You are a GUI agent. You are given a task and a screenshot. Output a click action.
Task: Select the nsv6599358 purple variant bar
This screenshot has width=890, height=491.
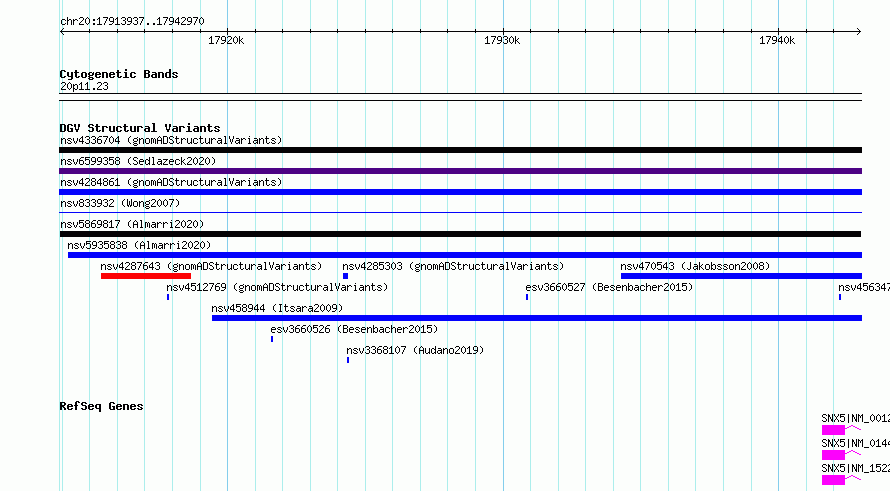click(x=460, y=171)
